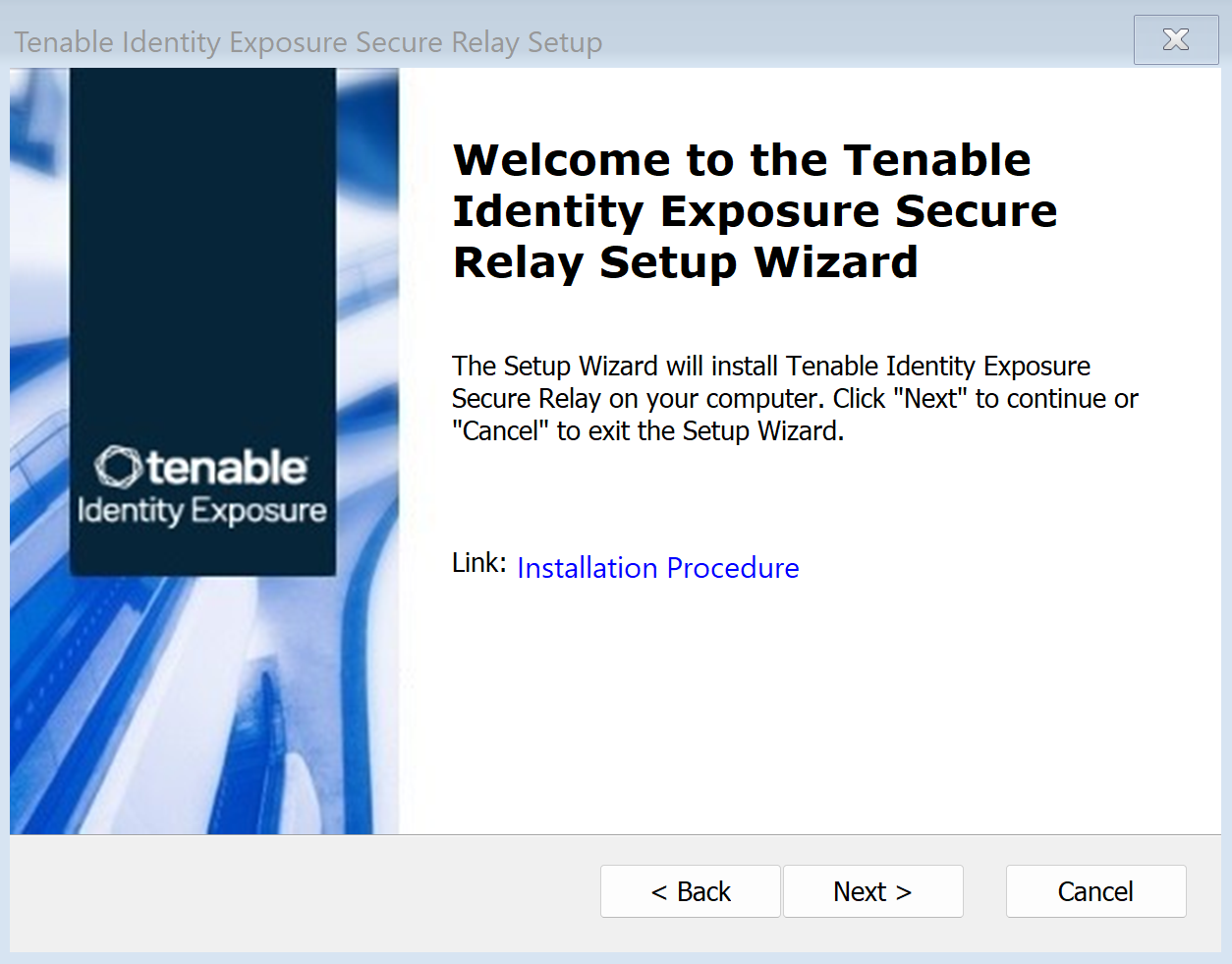The height and width of the screenshot is (964, 1232).
Task: Click the dark navy banner panel above the logo
Action: [x=201, y=246]
